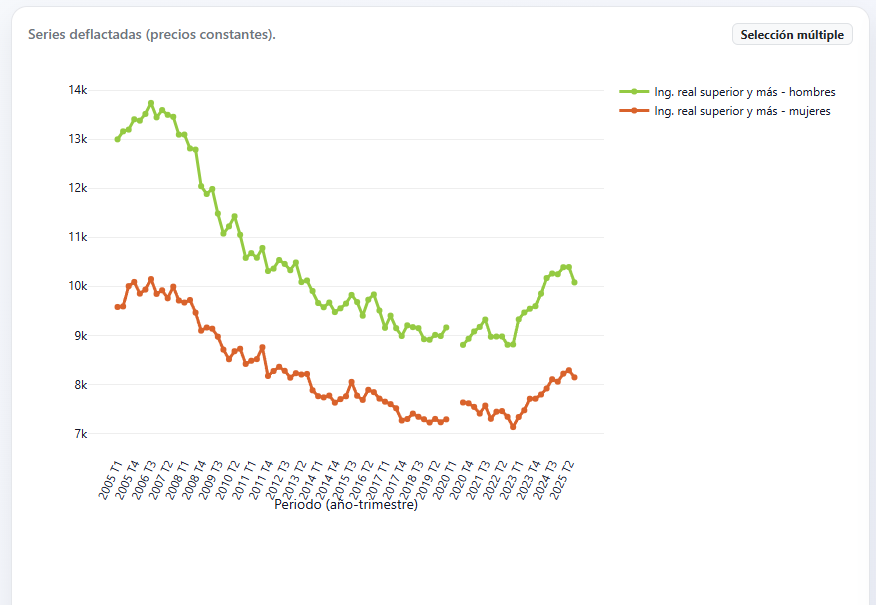
Task: Select the mujeres peak point above 10k
Action: [151, 279]
